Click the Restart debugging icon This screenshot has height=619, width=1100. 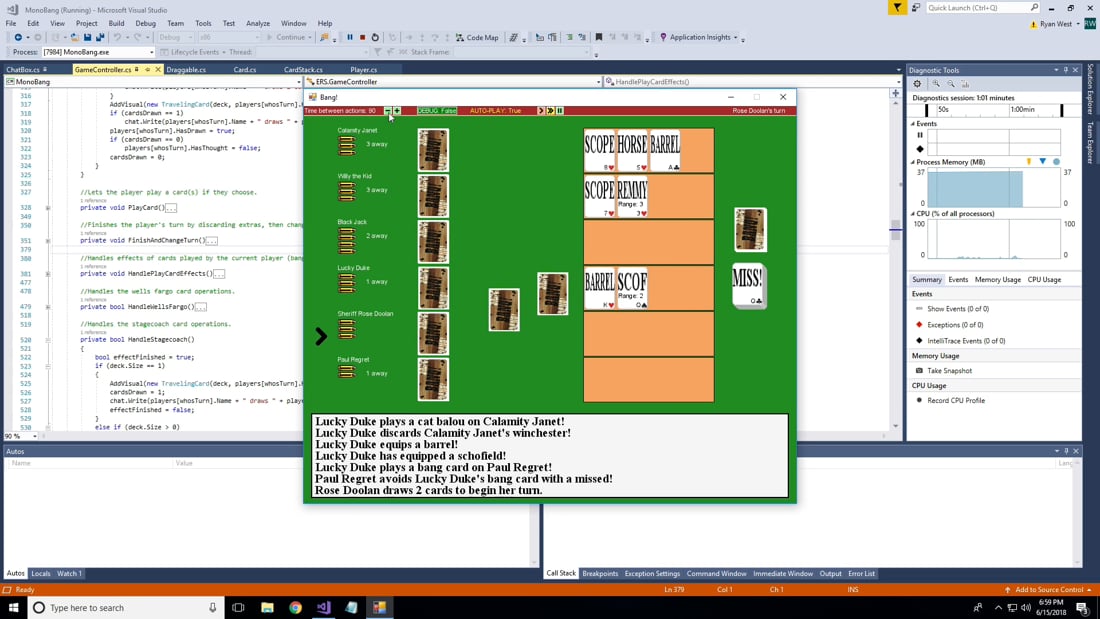click(375, 38)
